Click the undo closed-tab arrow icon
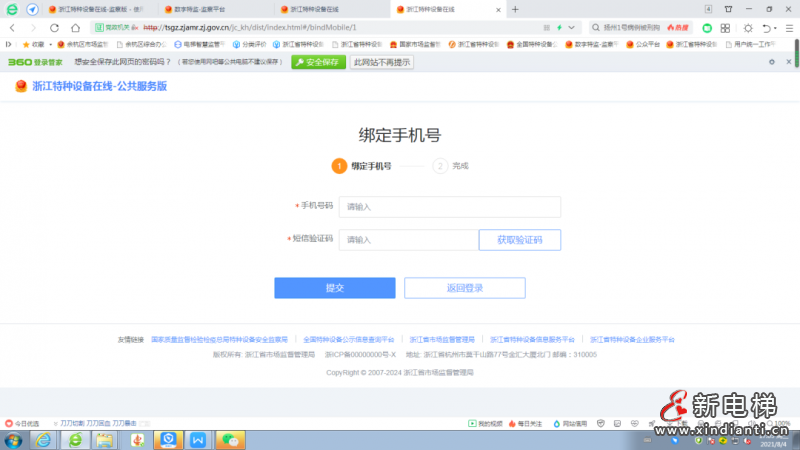800x450 pixels. tap(766, 28)
